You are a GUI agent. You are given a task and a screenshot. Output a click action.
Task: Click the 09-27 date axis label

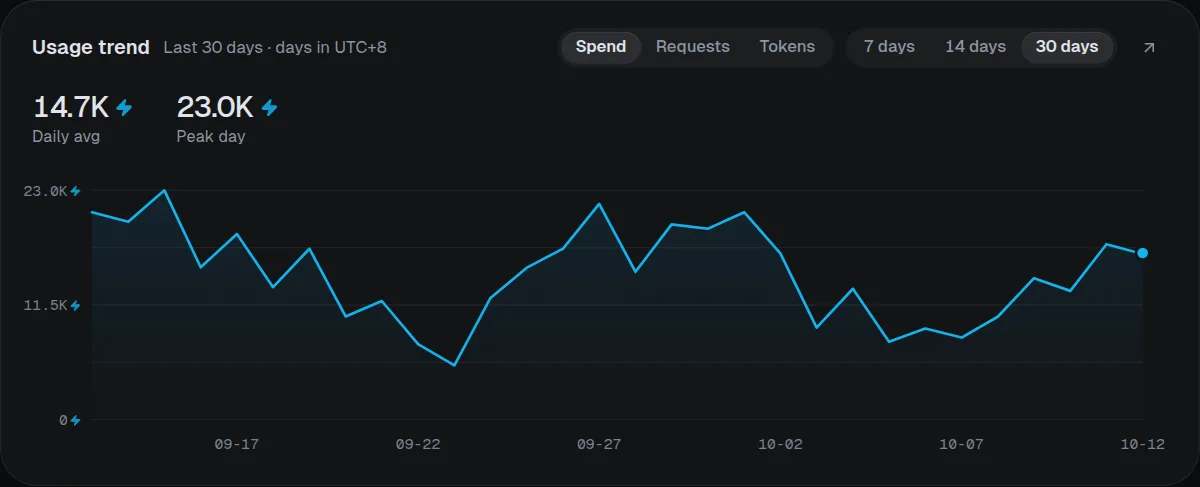pos(599,445)
